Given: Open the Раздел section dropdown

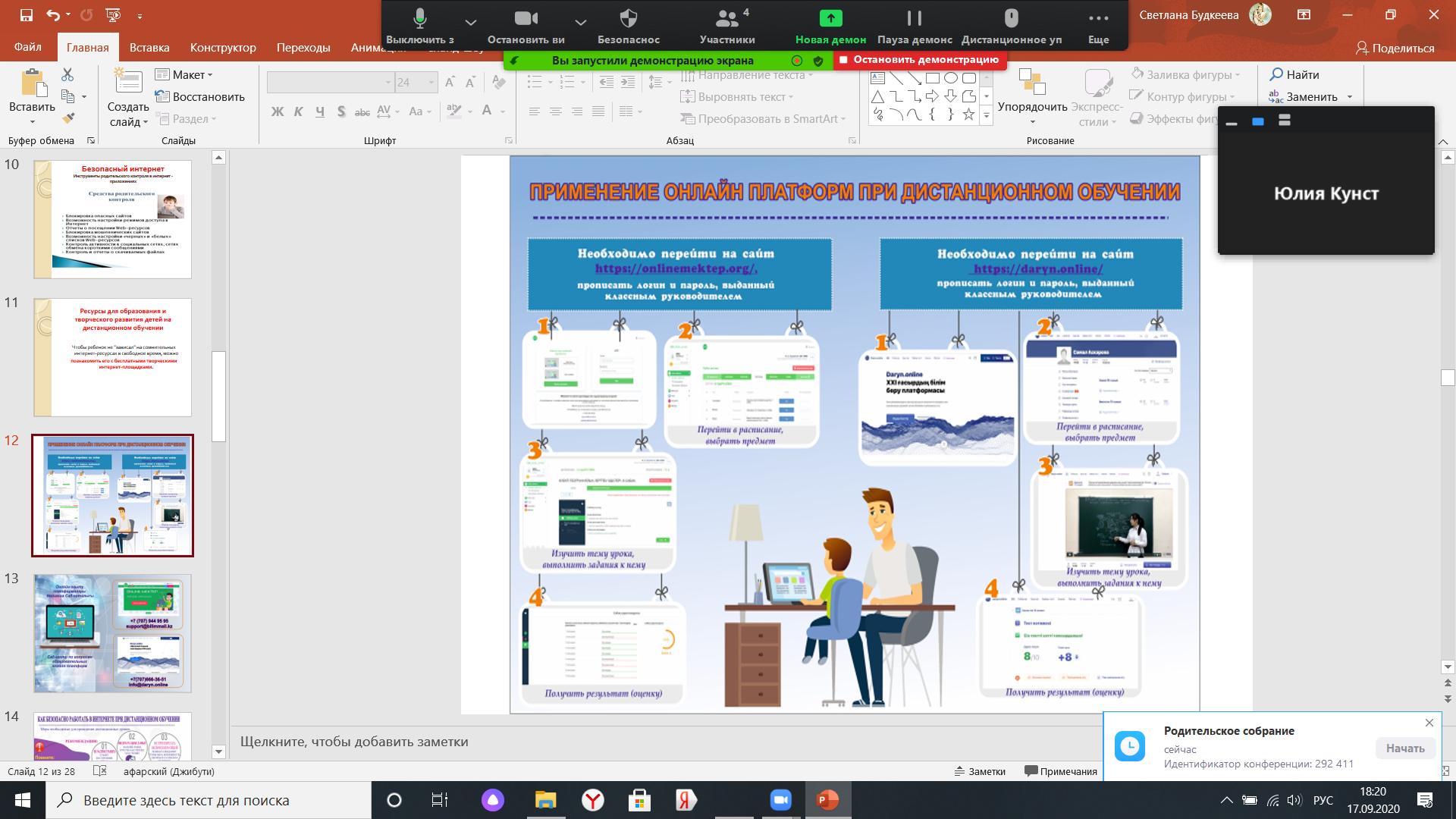Looking at the screenshot, I should pyautogui.click(x=186, y=118).
